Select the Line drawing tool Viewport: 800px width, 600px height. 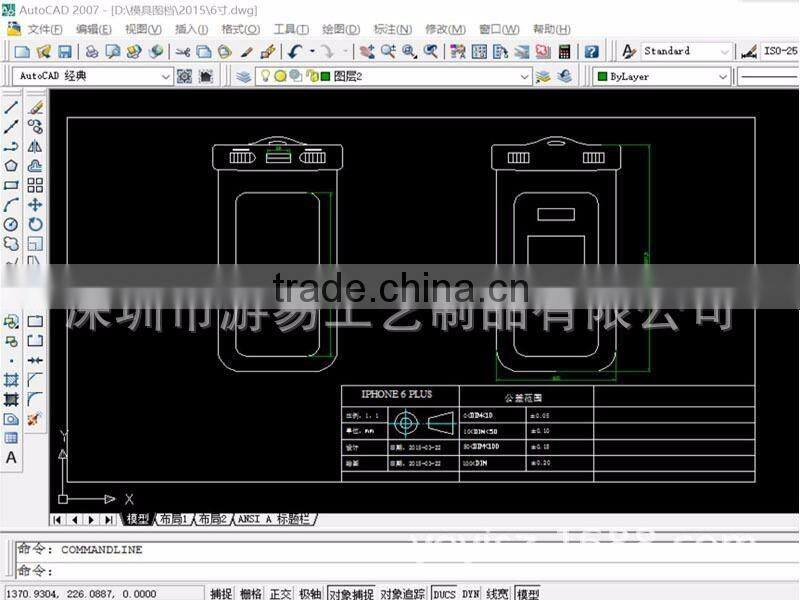tap(11, 107)
